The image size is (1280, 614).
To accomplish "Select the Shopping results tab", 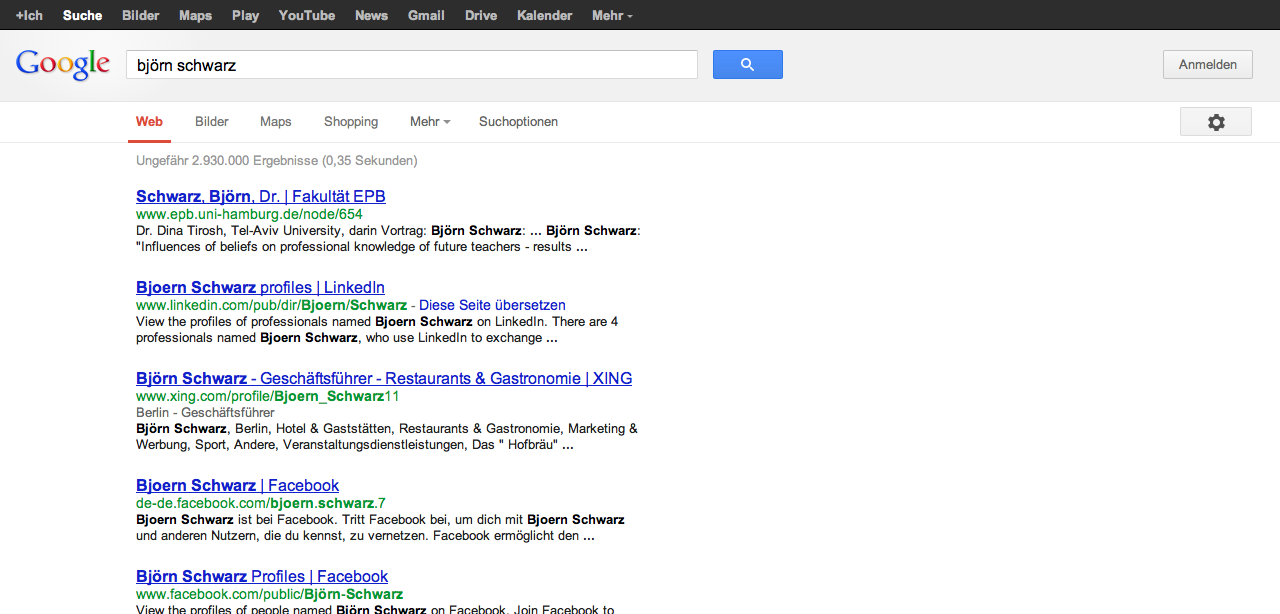I will coord(350,122).
